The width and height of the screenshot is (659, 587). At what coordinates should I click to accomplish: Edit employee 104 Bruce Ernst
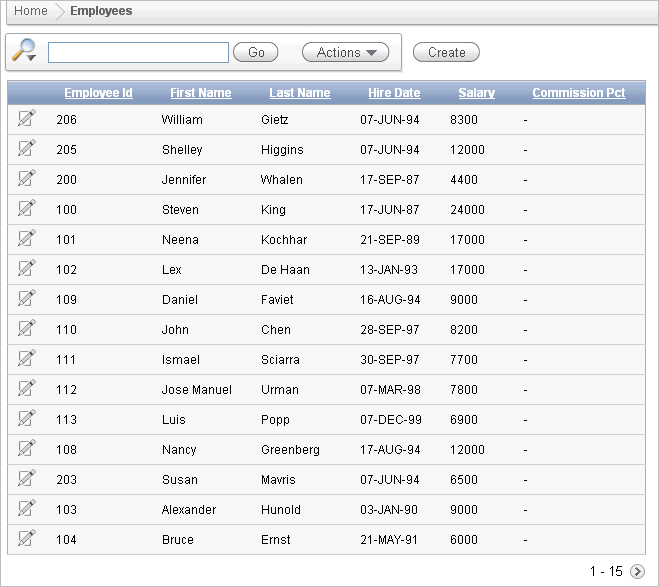[x=26, y=538]
